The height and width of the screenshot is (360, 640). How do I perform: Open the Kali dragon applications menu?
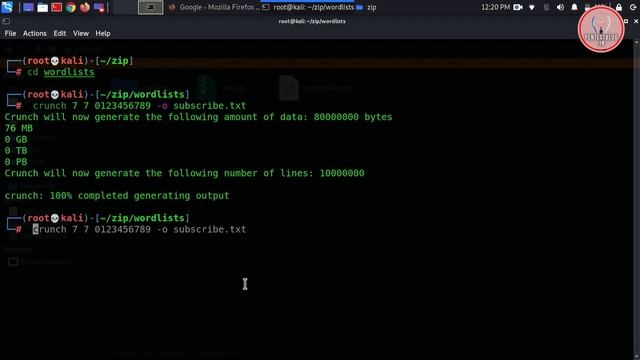(7, 7)
